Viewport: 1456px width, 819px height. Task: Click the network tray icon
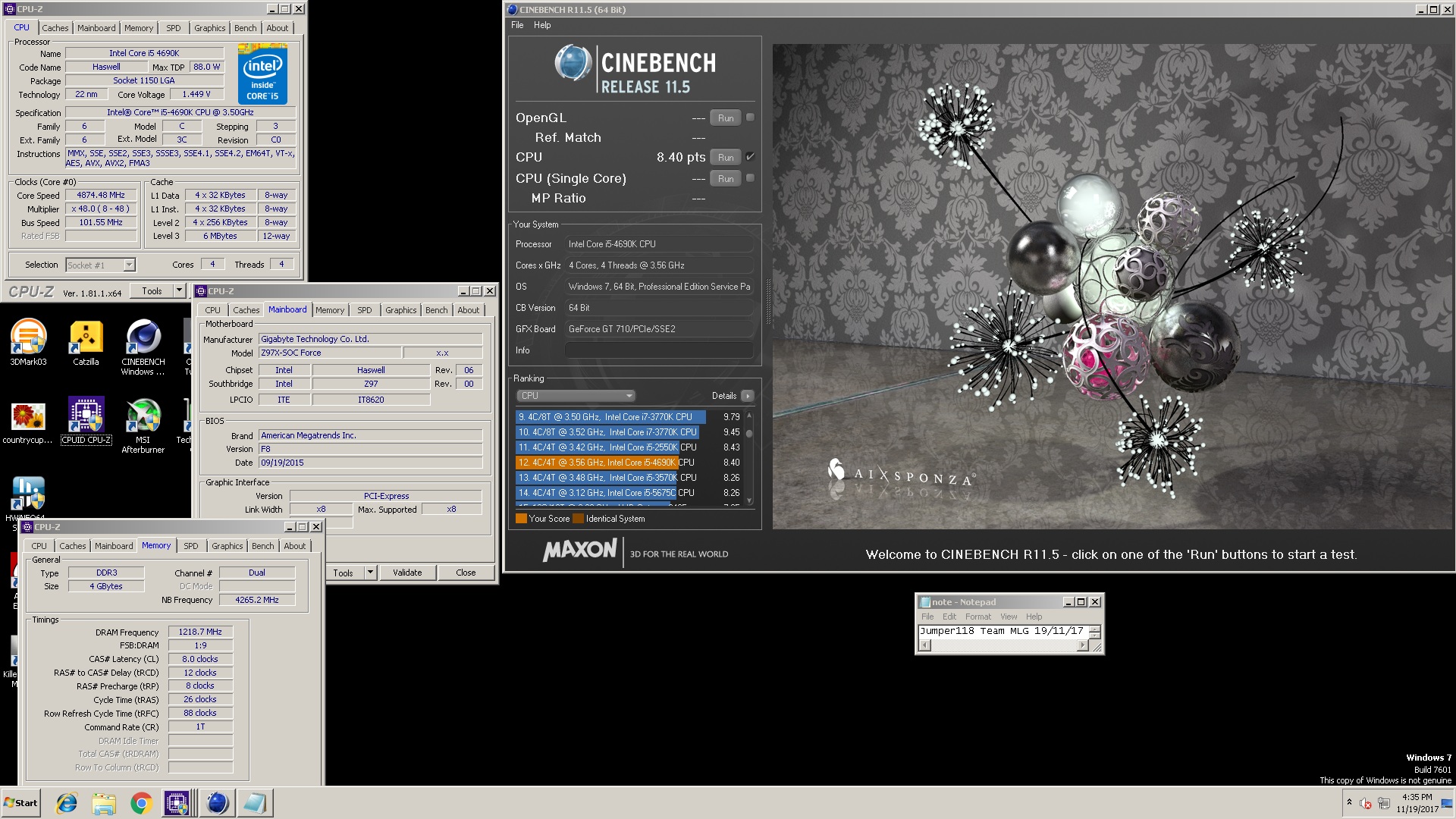(1384, 803)
